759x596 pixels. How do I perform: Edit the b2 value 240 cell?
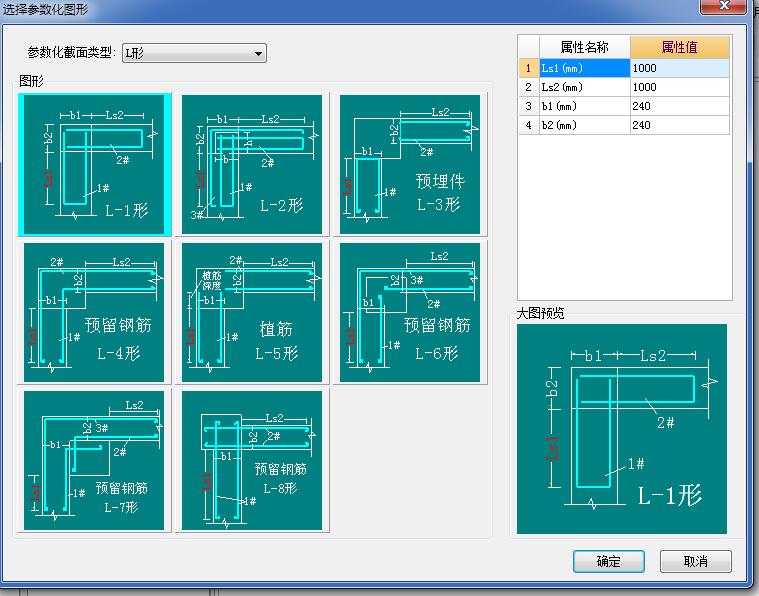680,125
